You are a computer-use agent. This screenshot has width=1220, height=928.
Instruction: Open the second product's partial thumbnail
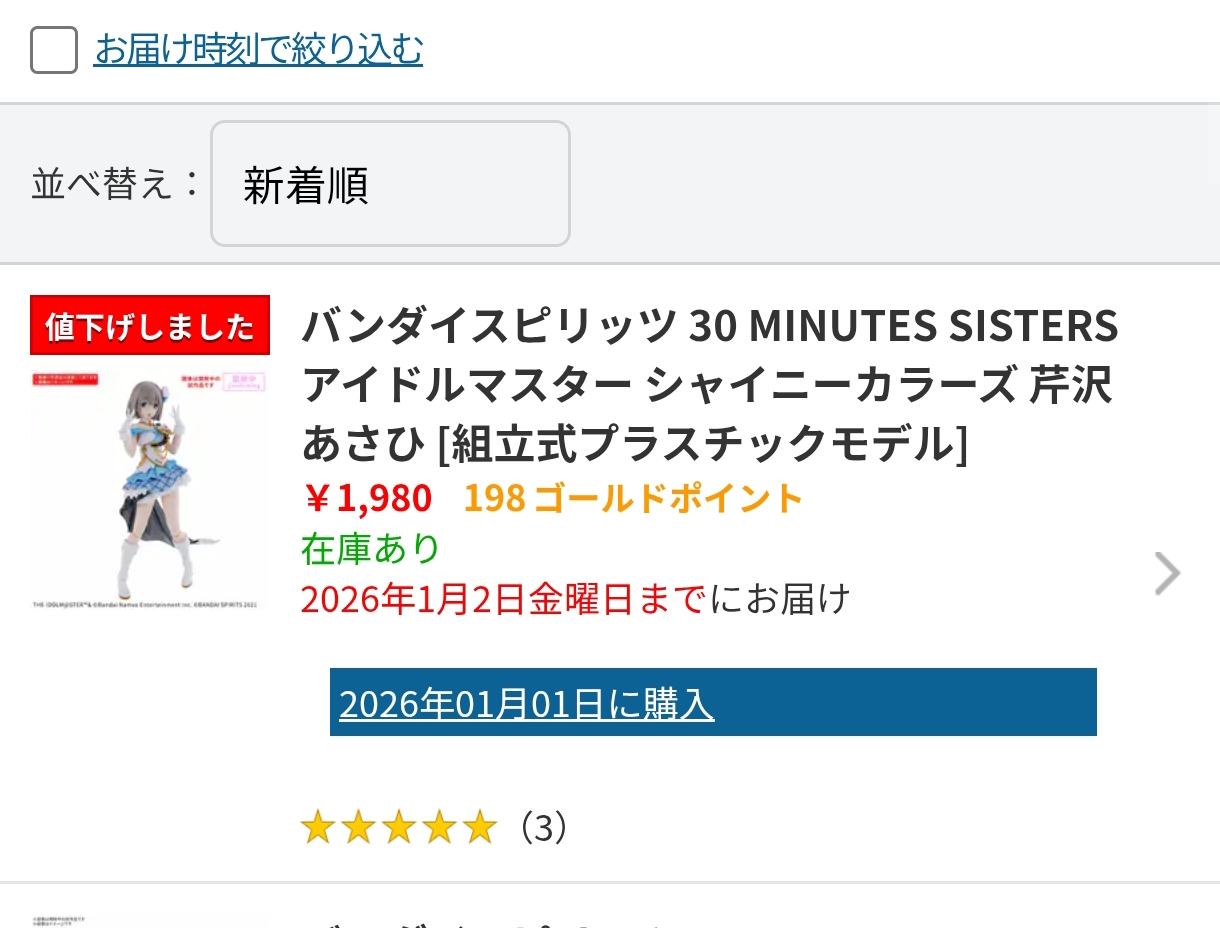[x=150, y=918]
